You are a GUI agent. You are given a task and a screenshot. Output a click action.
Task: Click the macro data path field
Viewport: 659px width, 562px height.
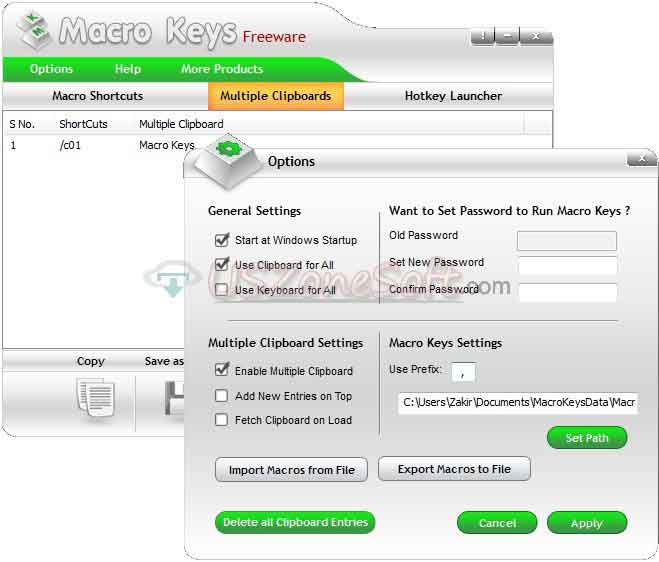pos(518,403)
